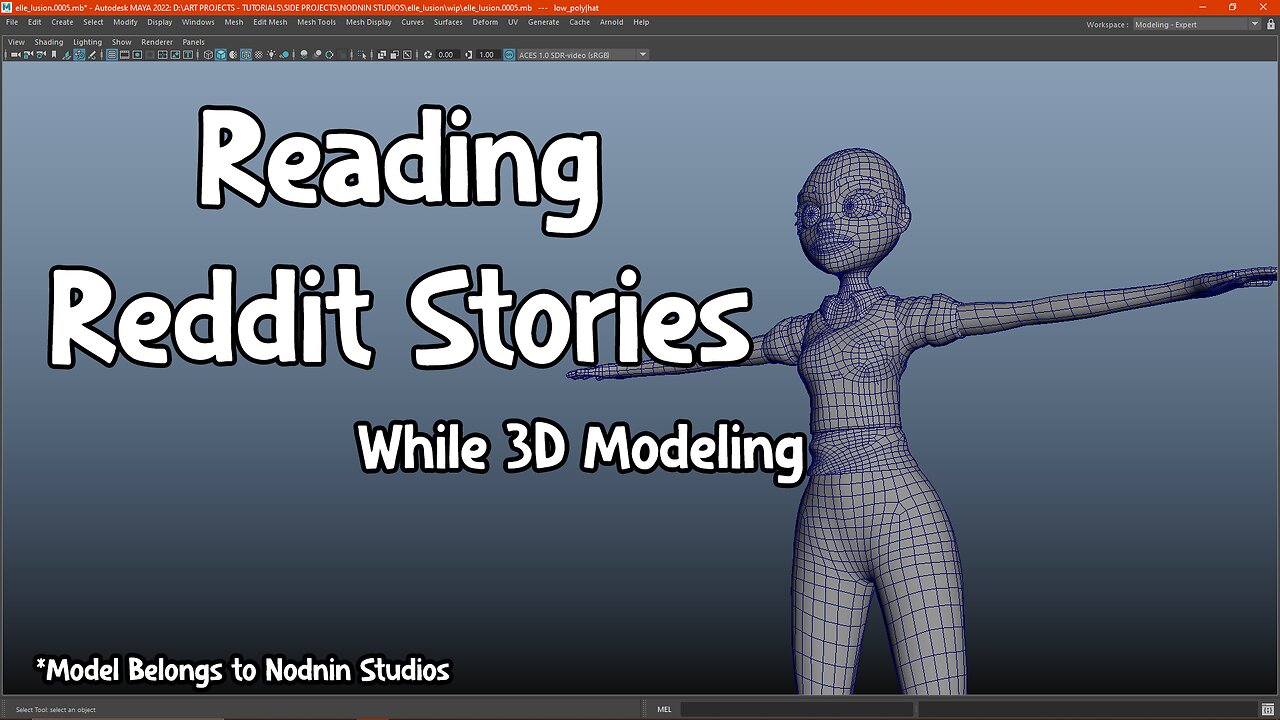Open the panel Renderer menu
Image resolution: width=1280 pixels, height=720 pixels.
tap(157, 42)
